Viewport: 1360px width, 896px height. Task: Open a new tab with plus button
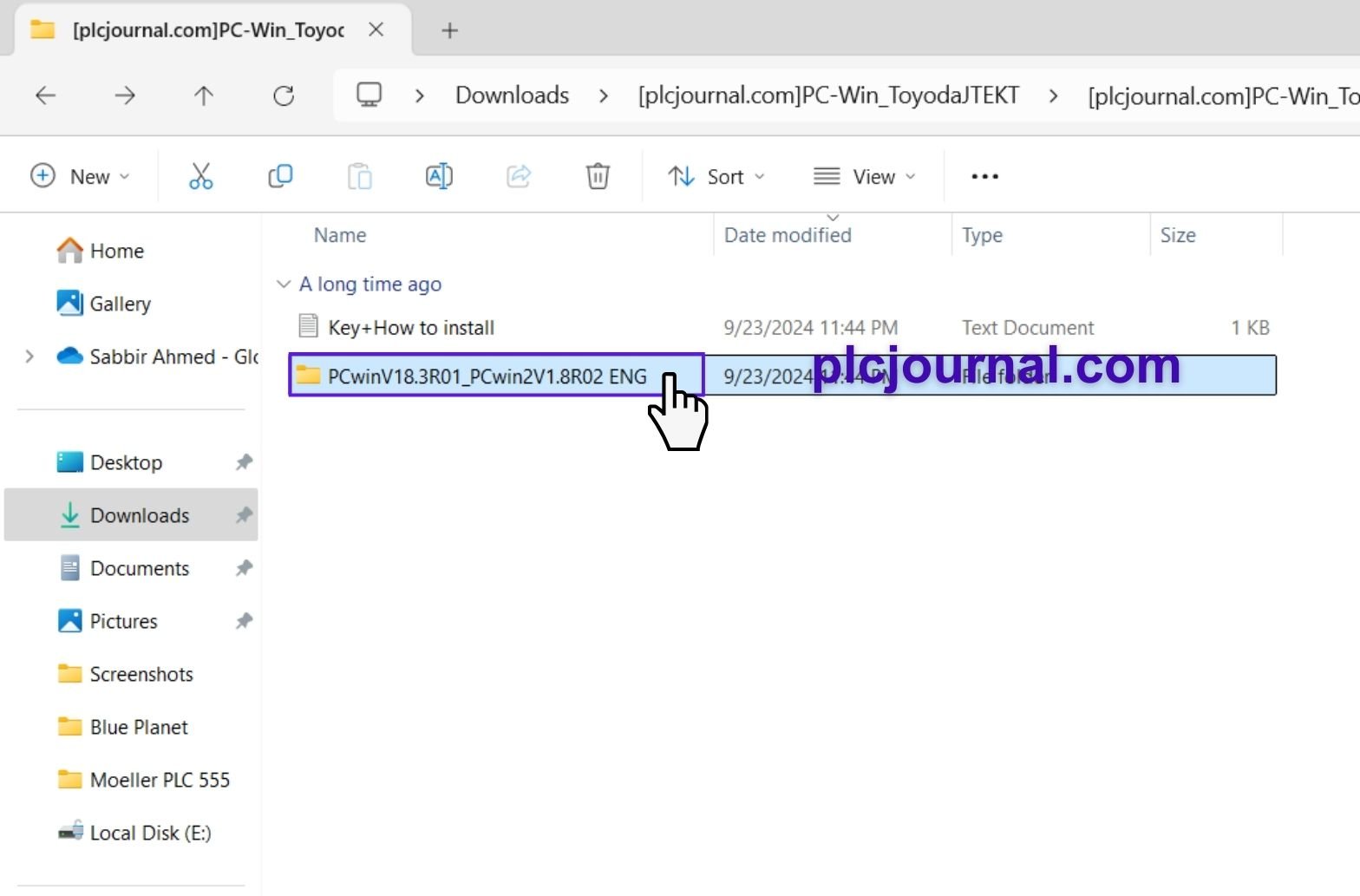pos(449,30)
